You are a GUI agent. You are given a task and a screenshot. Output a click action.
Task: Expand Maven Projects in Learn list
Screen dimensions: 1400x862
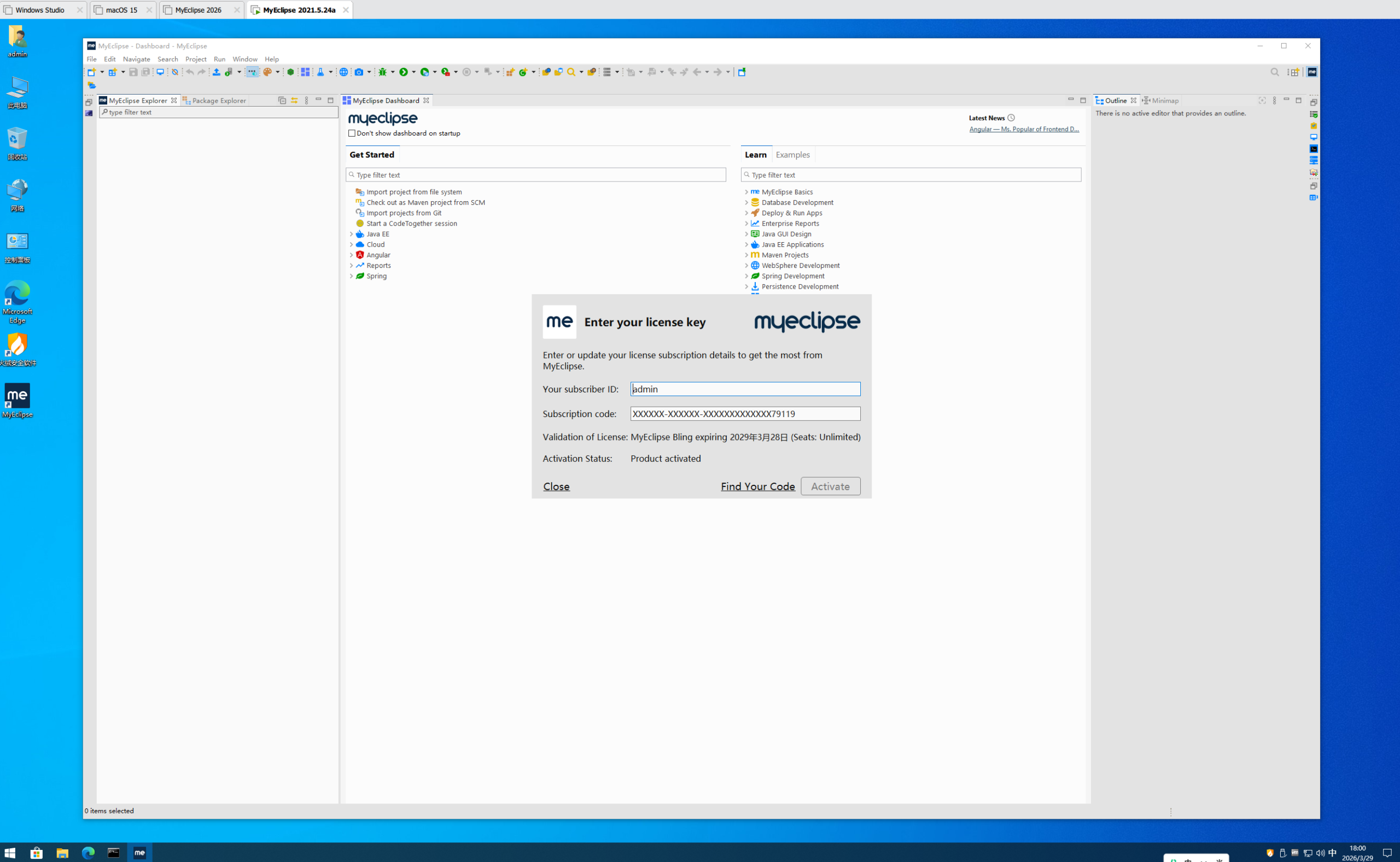pyautogui.click(x=746, y=255)
